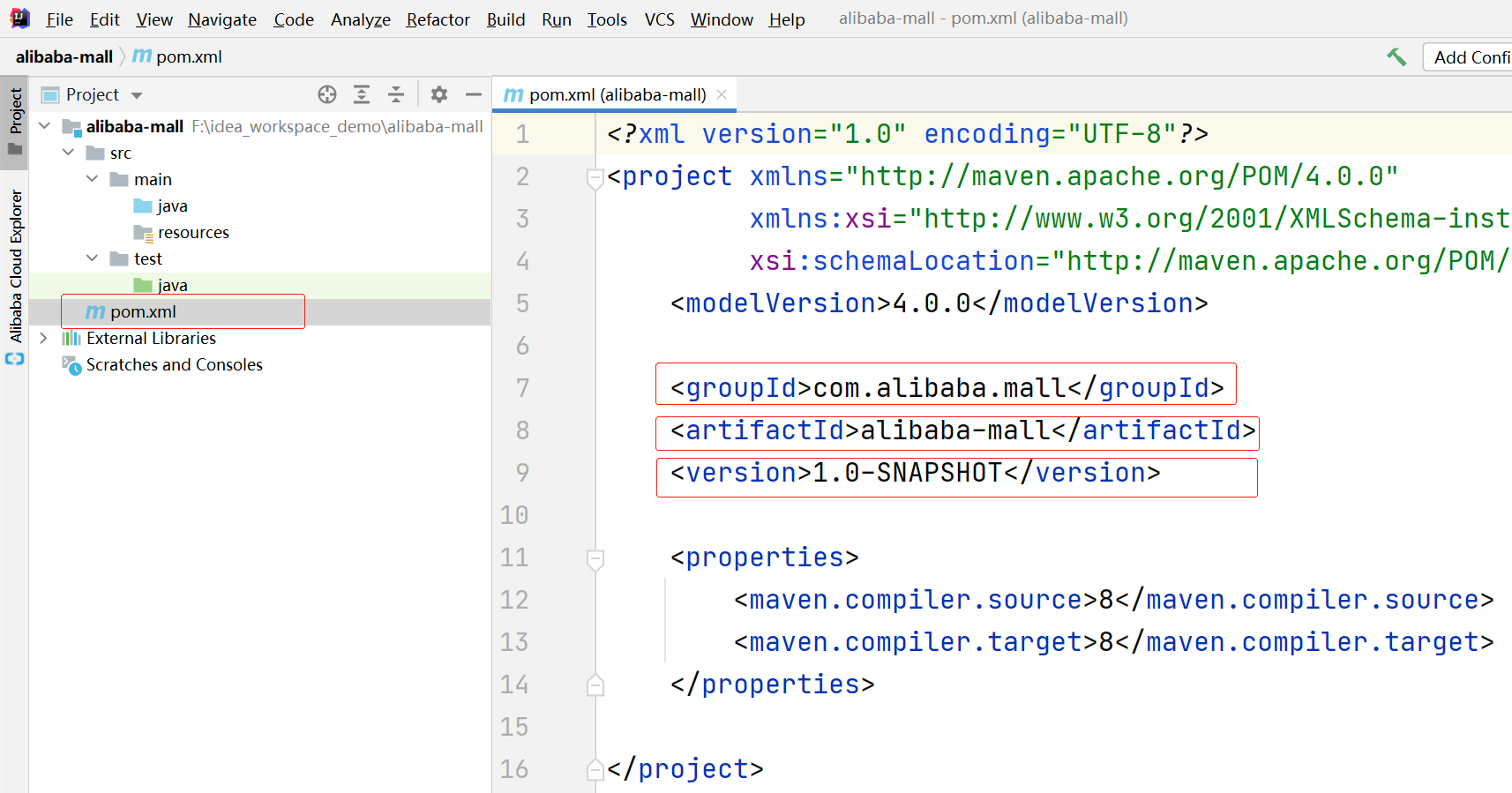
Task: Open the VCS menu
Action: [x=660, y=19]
